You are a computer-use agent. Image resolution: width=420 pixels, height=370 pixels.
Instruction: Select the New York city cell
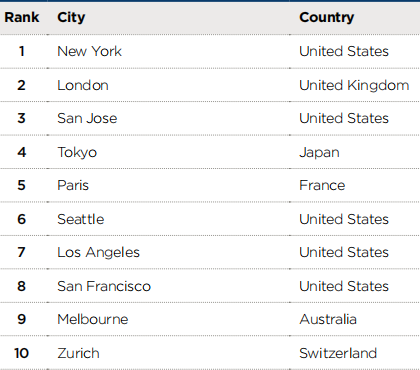pyautogui.click(x=89, y=51)
